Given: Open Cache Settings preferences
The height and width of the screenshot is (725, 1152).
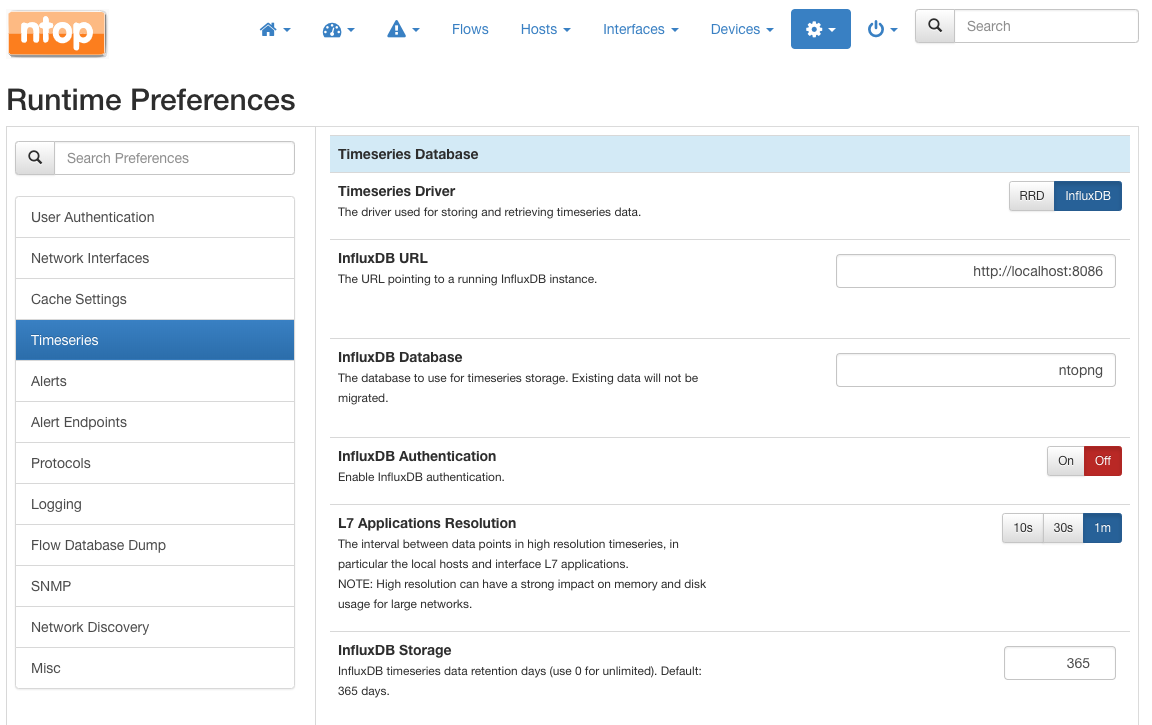Looking at the screenshot, I should coord(155,300).
